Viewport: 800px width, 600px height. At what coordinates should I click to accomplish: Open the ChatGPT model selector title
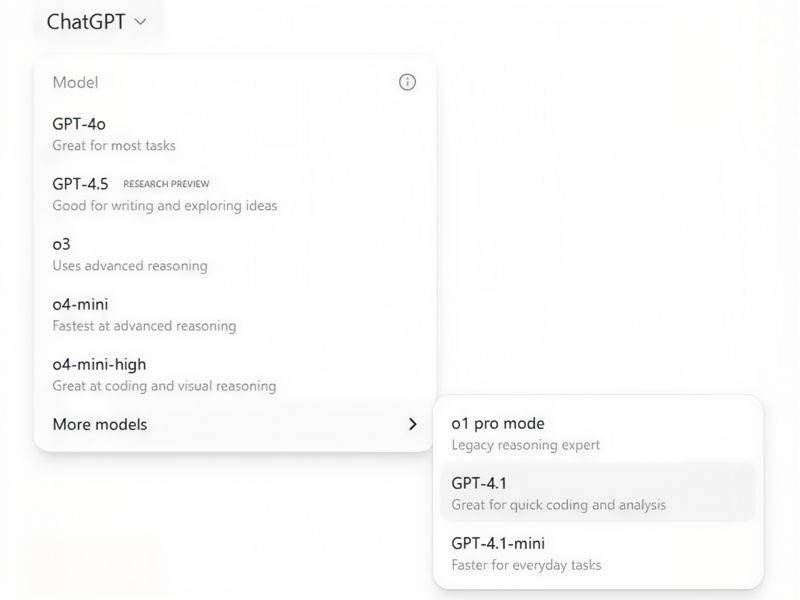[86, 22]
